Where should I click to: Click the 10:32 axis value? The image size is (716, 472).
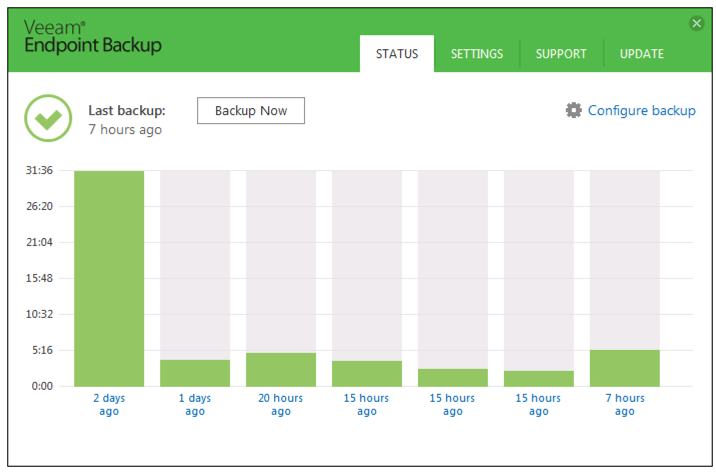tap(39, 314)
